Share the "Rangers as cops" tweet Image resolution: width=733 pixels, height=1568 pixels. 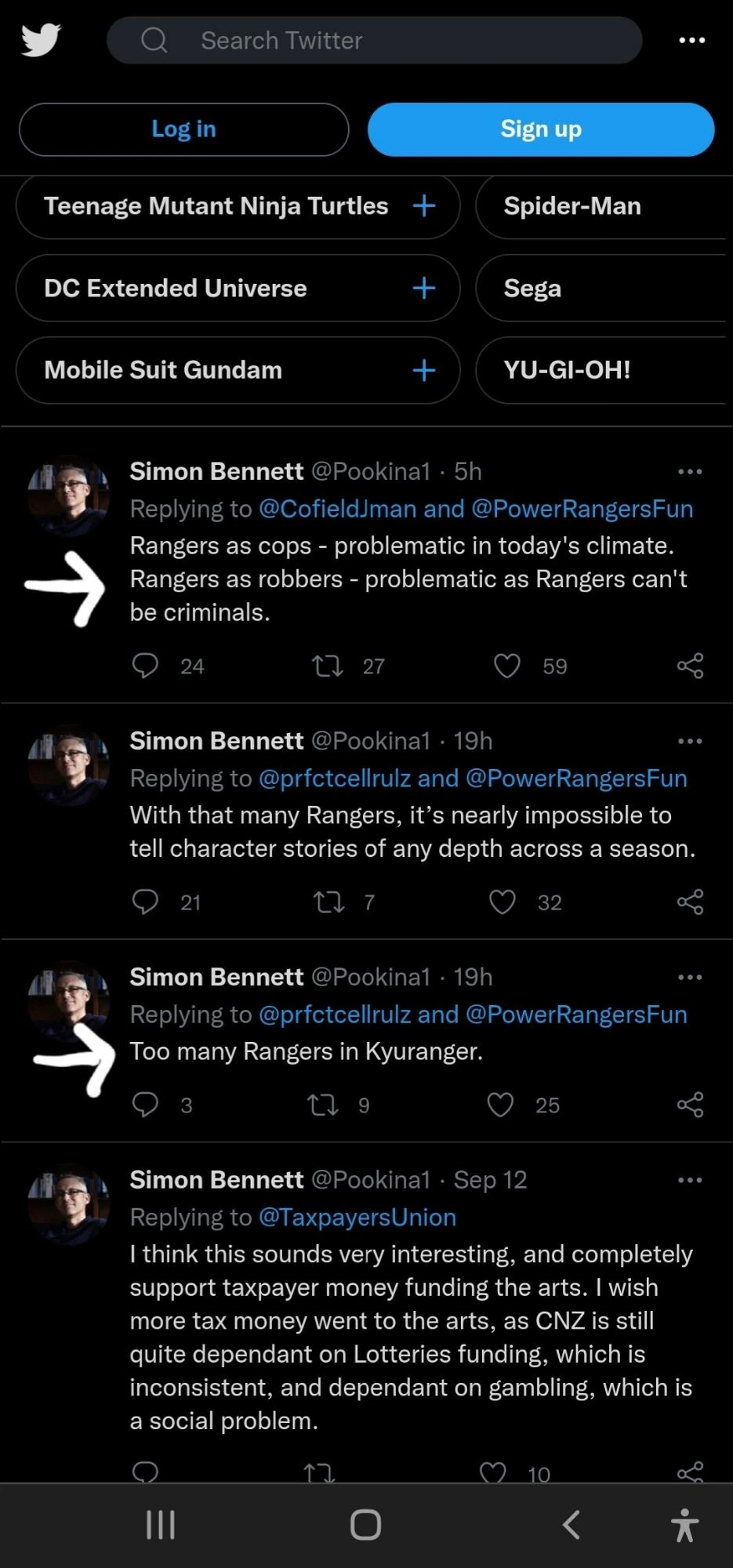click(690, 666)
